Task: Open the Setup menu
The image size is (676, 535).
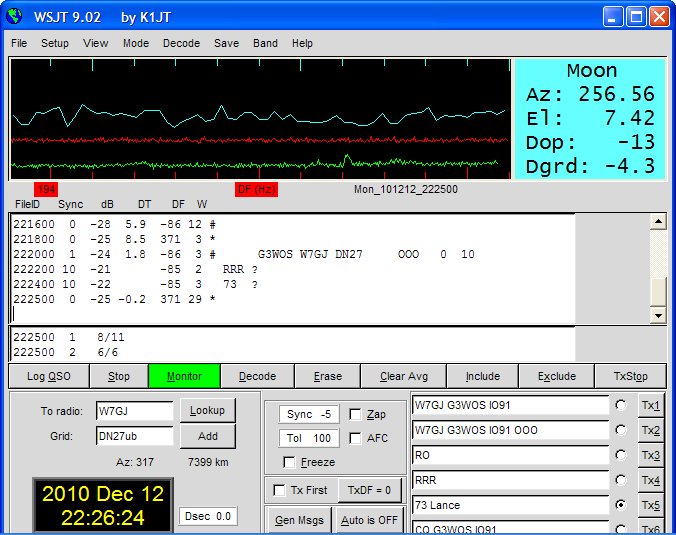Action: point(55,43)
